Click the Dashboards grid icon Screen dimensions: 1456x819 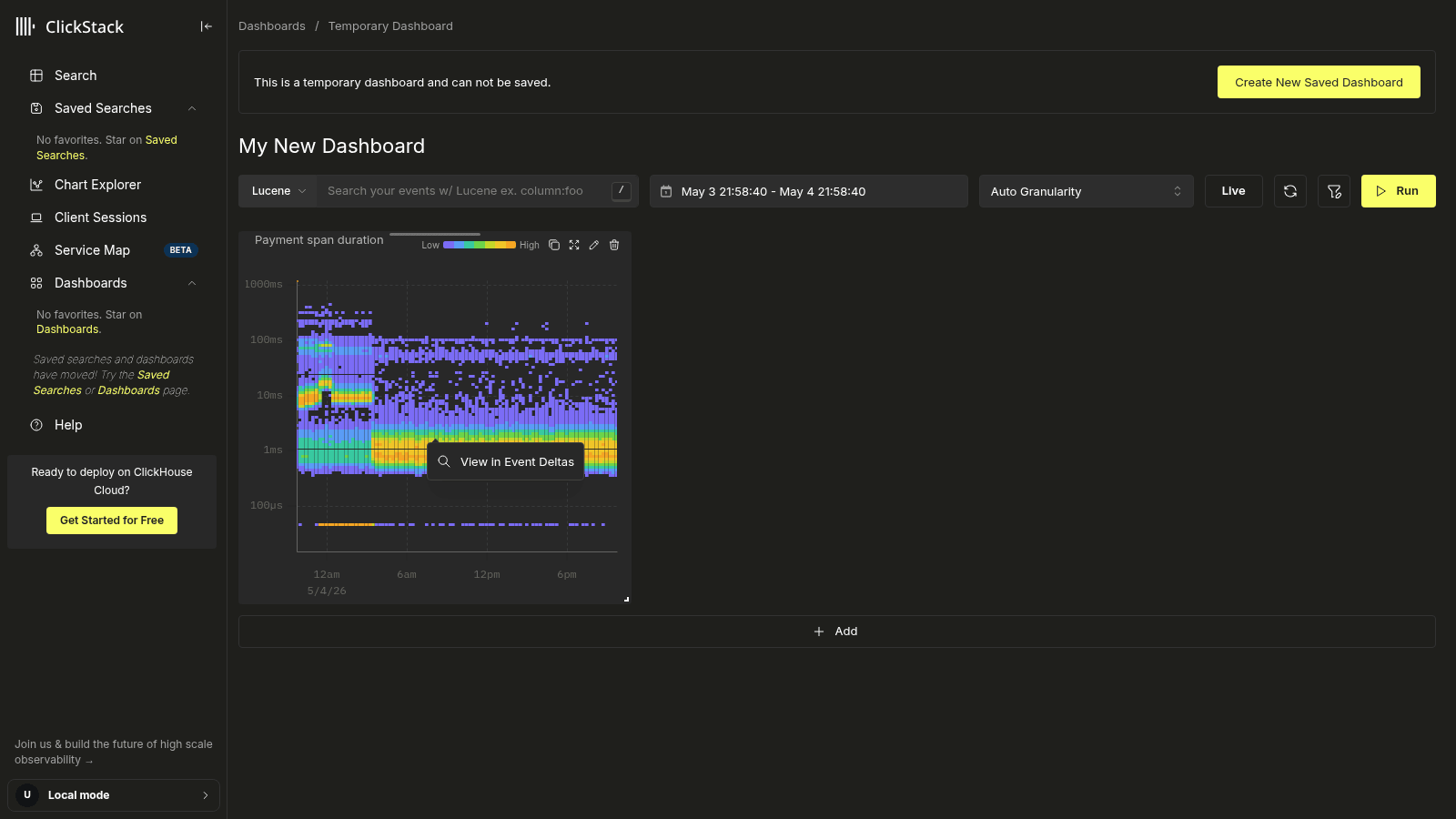point(36,283)
